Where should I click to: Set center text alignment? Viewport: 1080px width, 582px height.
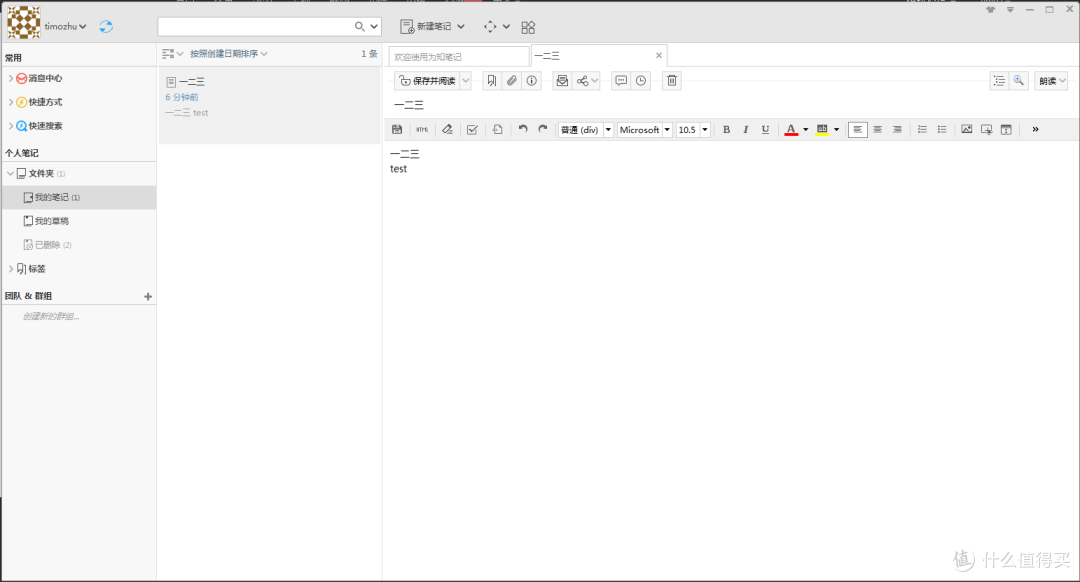click(x=878, y=129)
